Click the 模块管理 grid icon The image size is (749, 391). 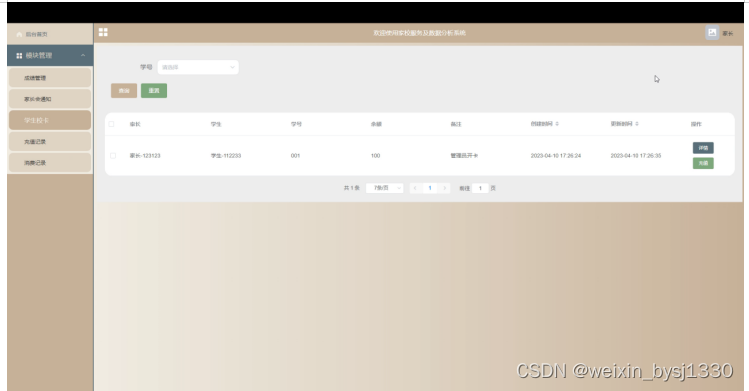(19, 56)
